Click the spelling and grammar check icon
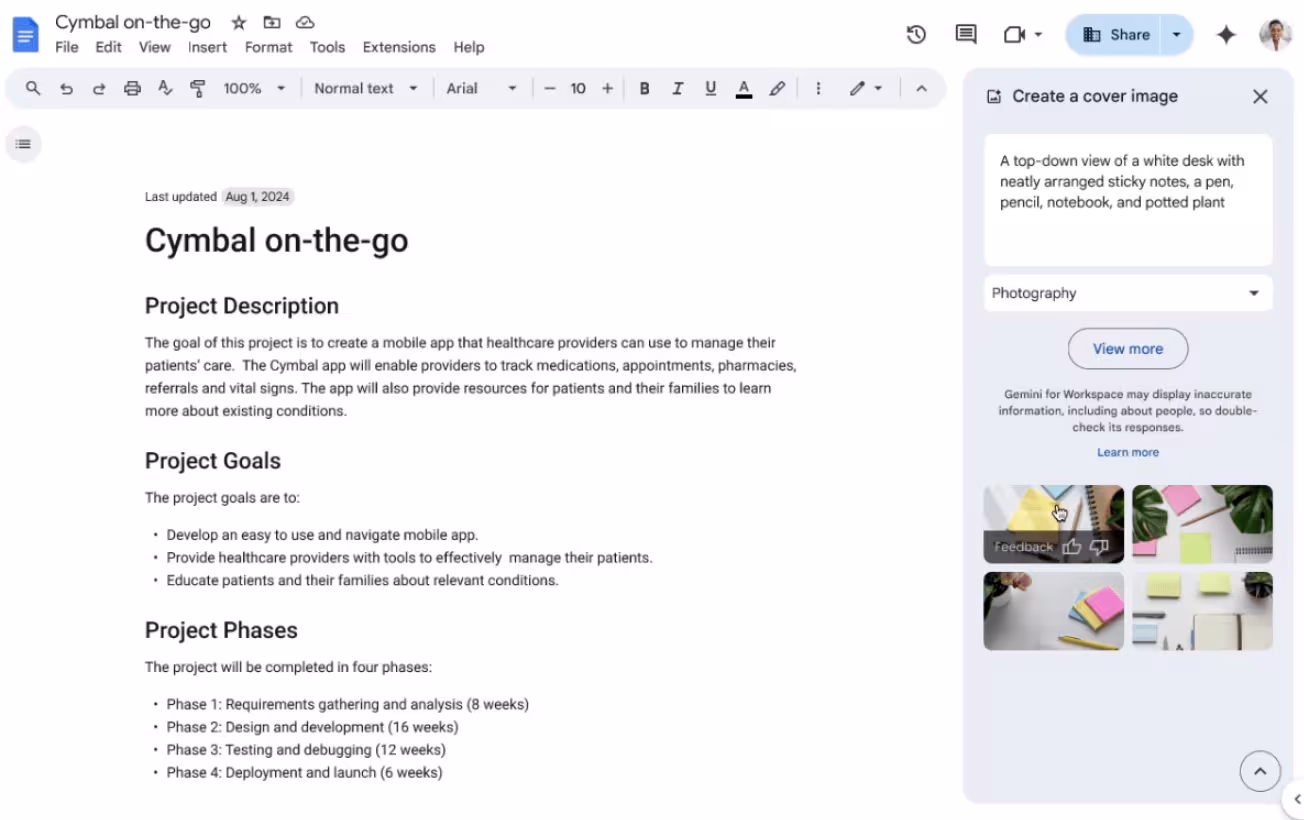Viewport: 1304px width, 820px height. point(165,88)
